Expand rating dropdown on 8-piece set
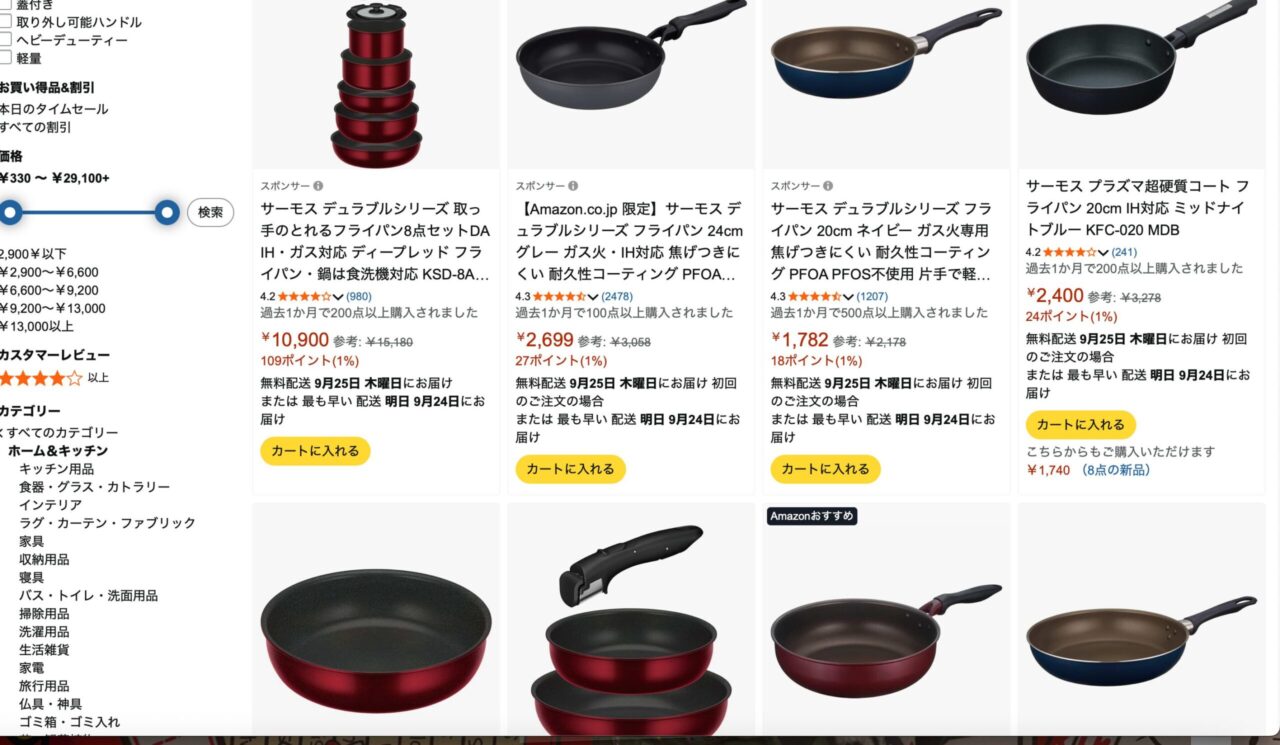 click(x=337, y=297)
